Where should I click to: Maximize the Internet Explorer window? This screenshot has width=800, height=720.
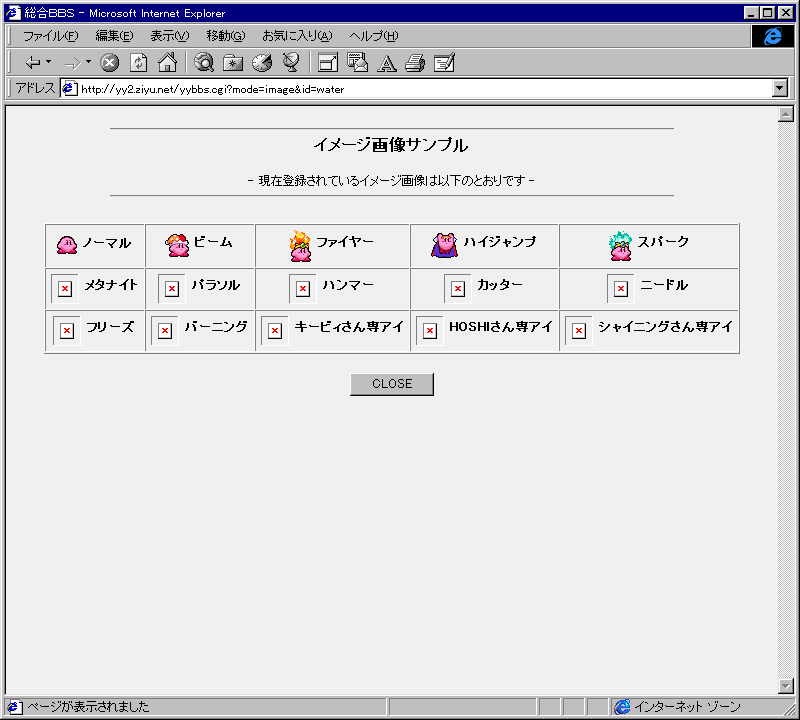click(x=767, y=13)
